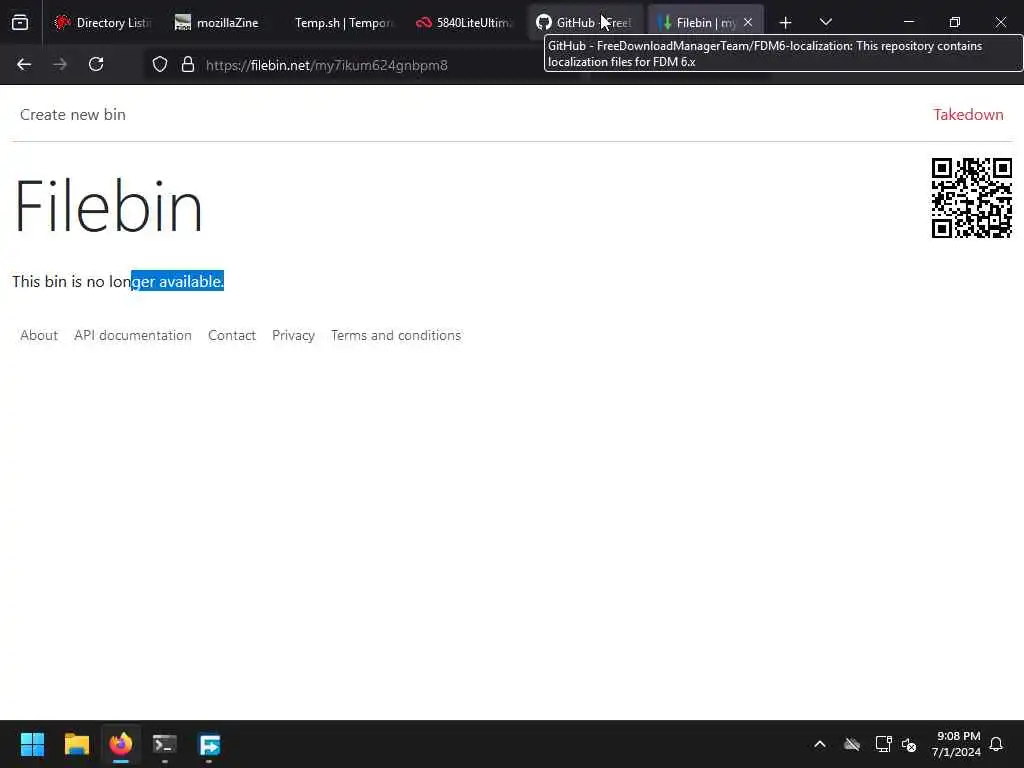Click the 'This bin is no longer available.' text
The height and width of the screenshot is (768, 1024).
pyautogui.click(x=118, y=281)
